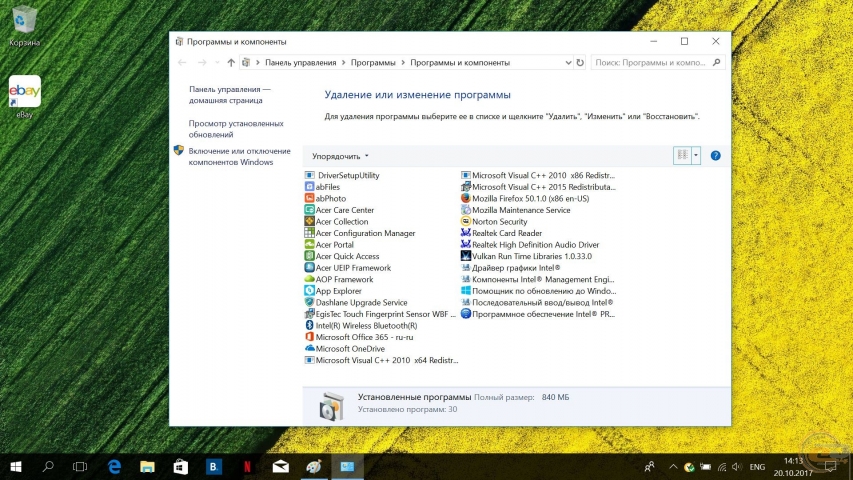Open the eBay desktop shortcut
853x480 pixels.
[x=24, y=96]
